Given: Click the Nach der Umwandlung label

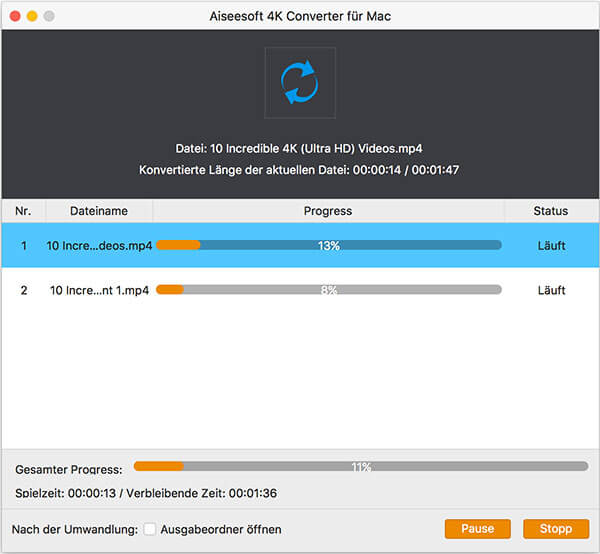Looking at the screenshot, I should [x=75, y=530].
